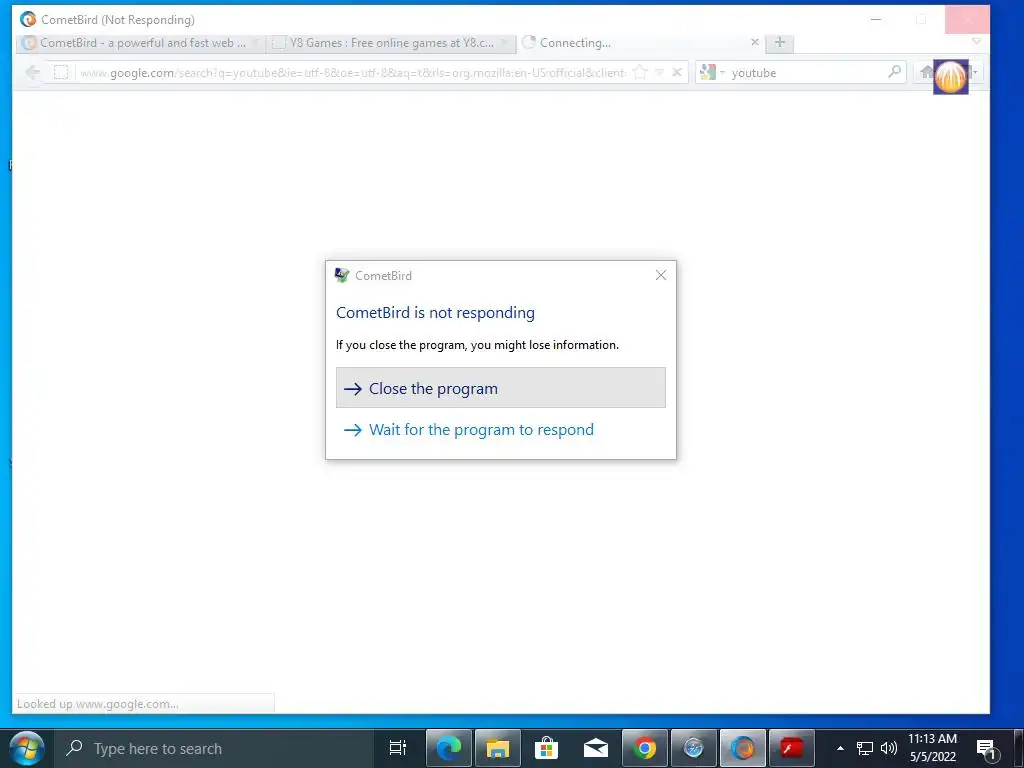Image resolution: width=1024 pixels, height=768 pixels.
Task: Click the orange BitComet toolbar icon
Action: [951, 77]
